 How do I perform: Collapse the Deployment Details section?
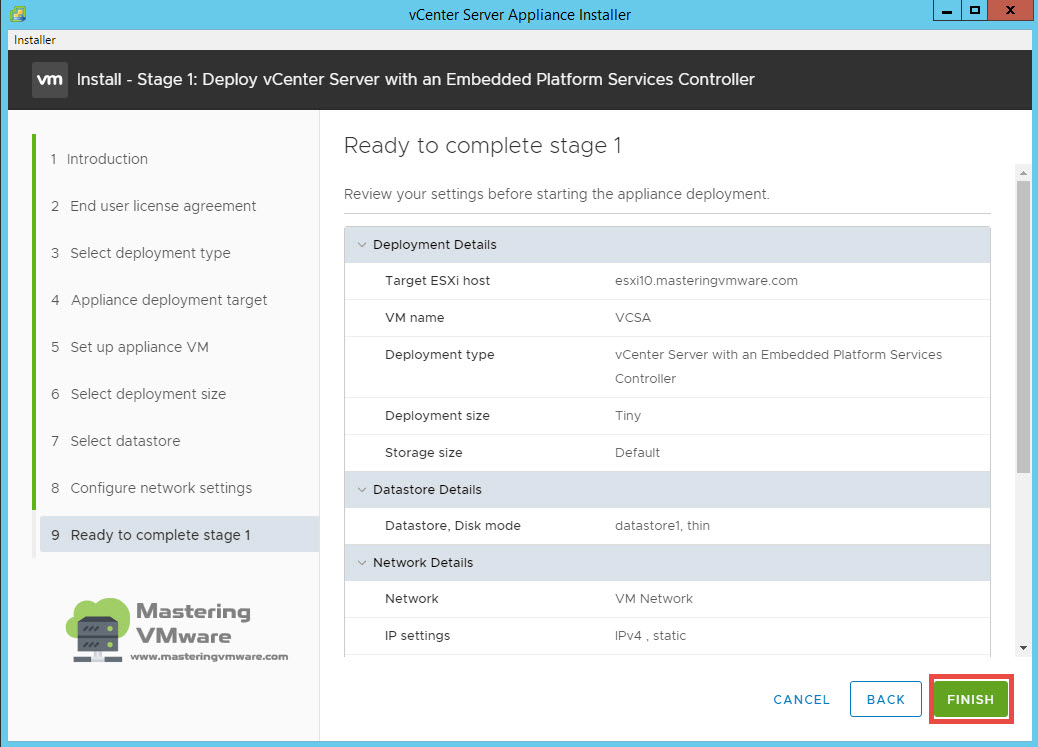pyautogui.click(x=362, y=244)
